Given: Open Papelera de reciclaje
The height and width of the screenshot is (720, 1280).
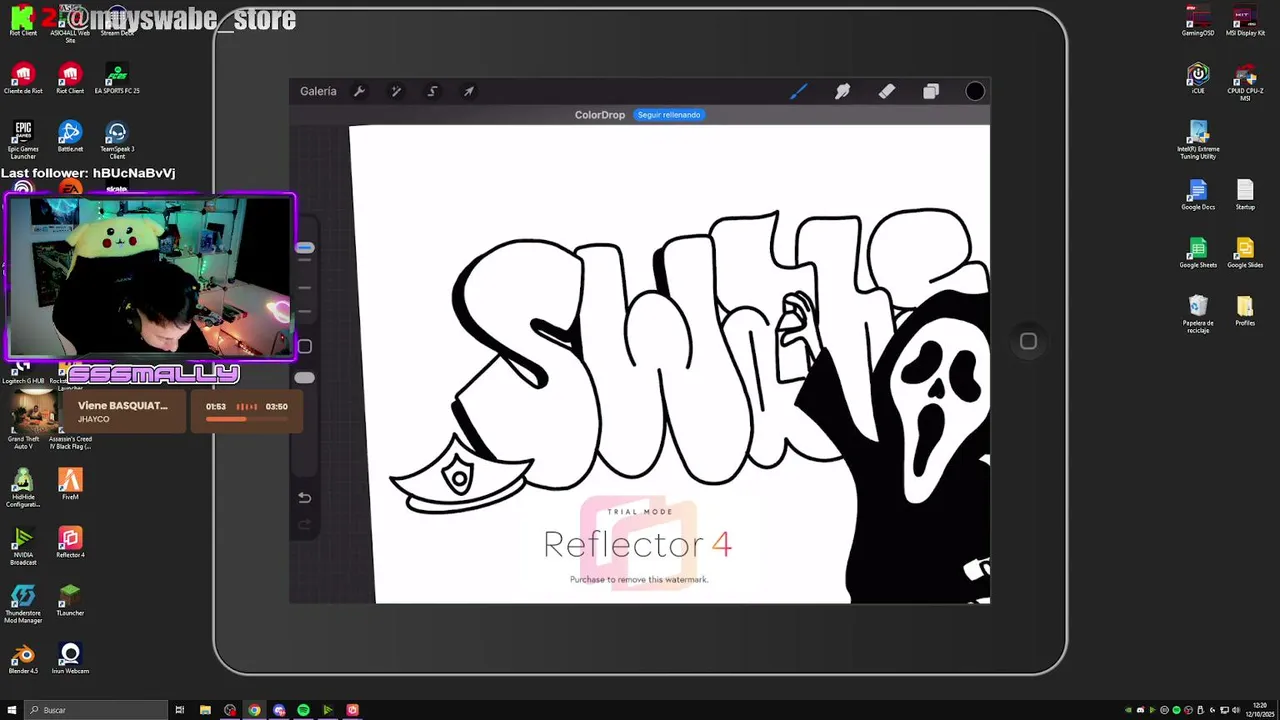Looking at the screenshot, I should coord(1198,314).
